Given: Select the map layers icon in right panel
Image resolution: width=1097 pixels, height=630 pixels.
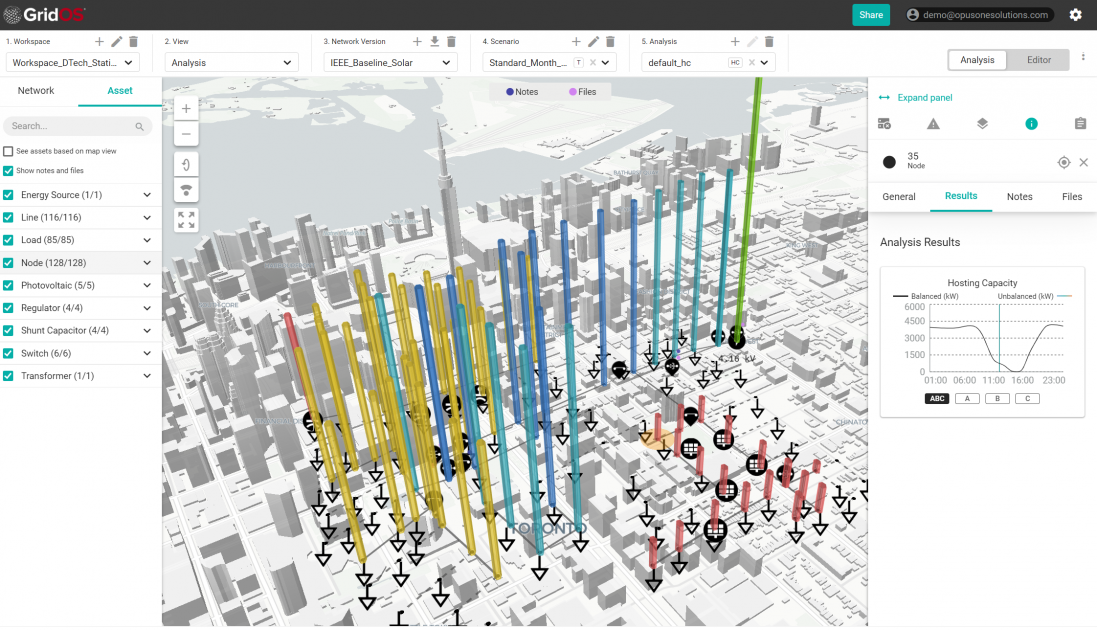Looking at the screenshot, I should pyautogui.click(x=981, y=123).
